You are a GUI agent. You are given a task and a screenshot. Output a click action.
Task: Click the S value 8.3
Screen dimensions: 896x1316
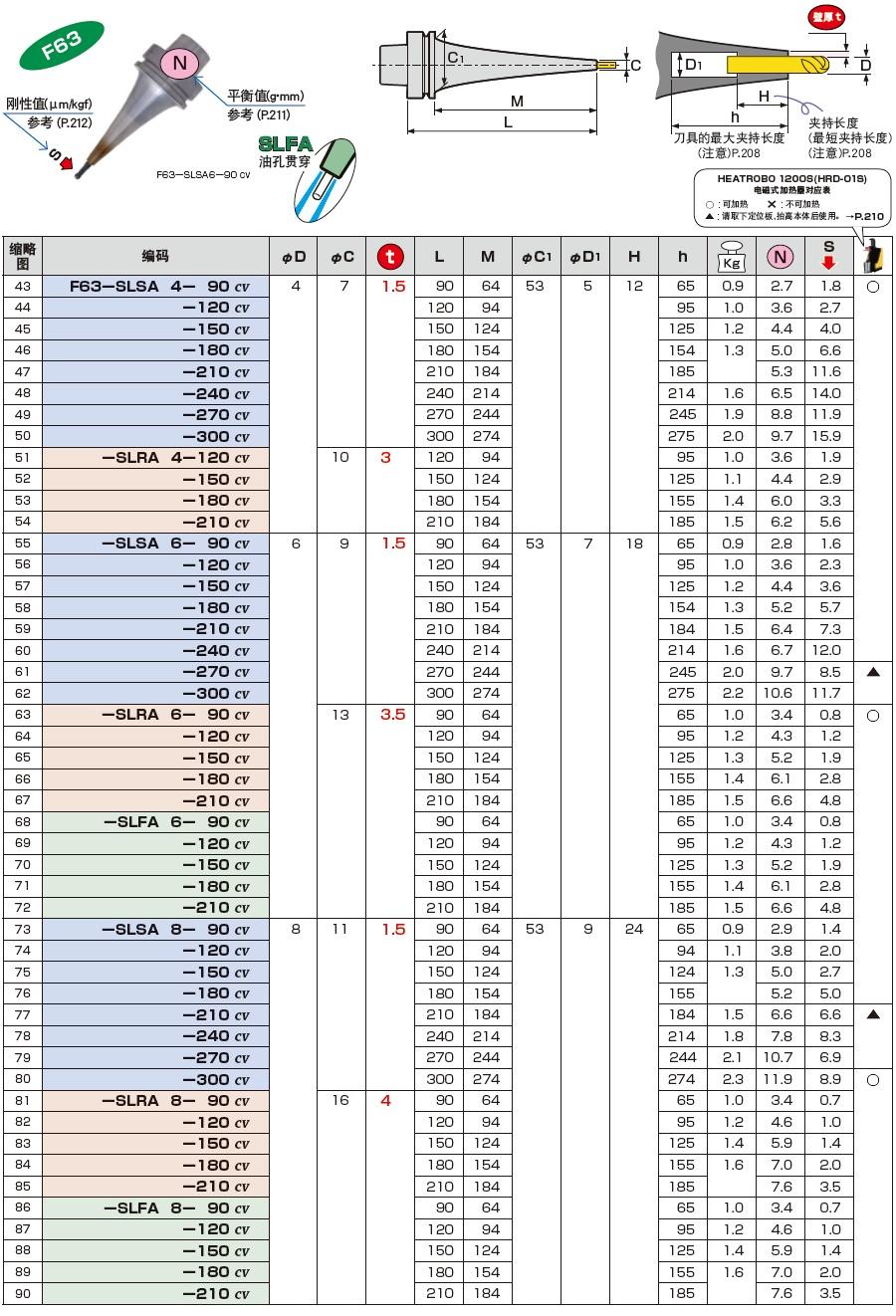coord(830,1036)
